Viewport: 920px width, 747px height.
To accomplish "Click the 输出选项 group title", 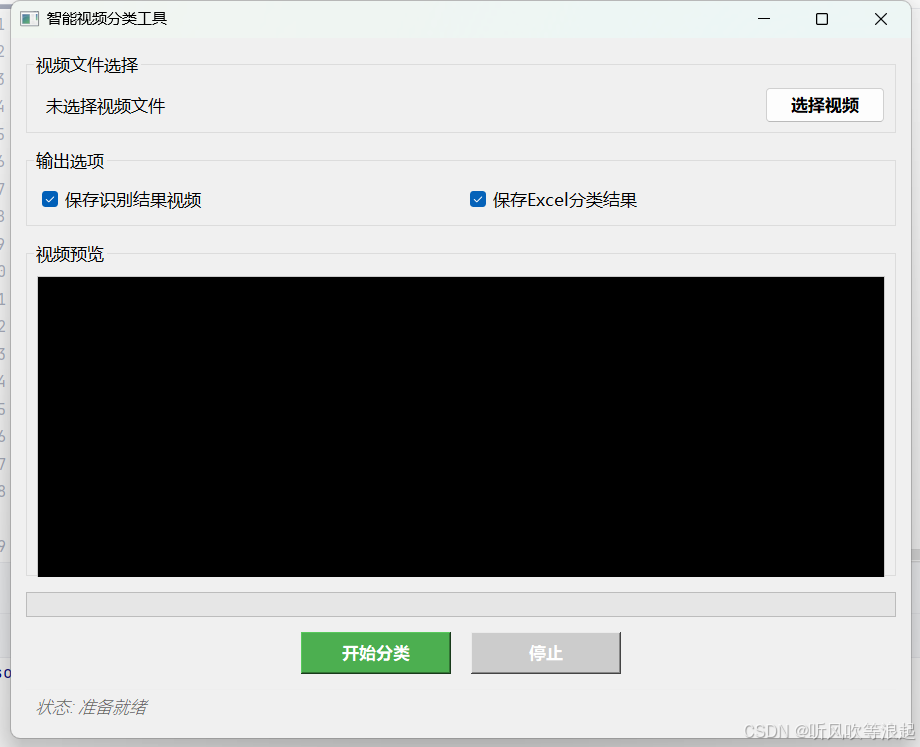I will pos(70,161).
